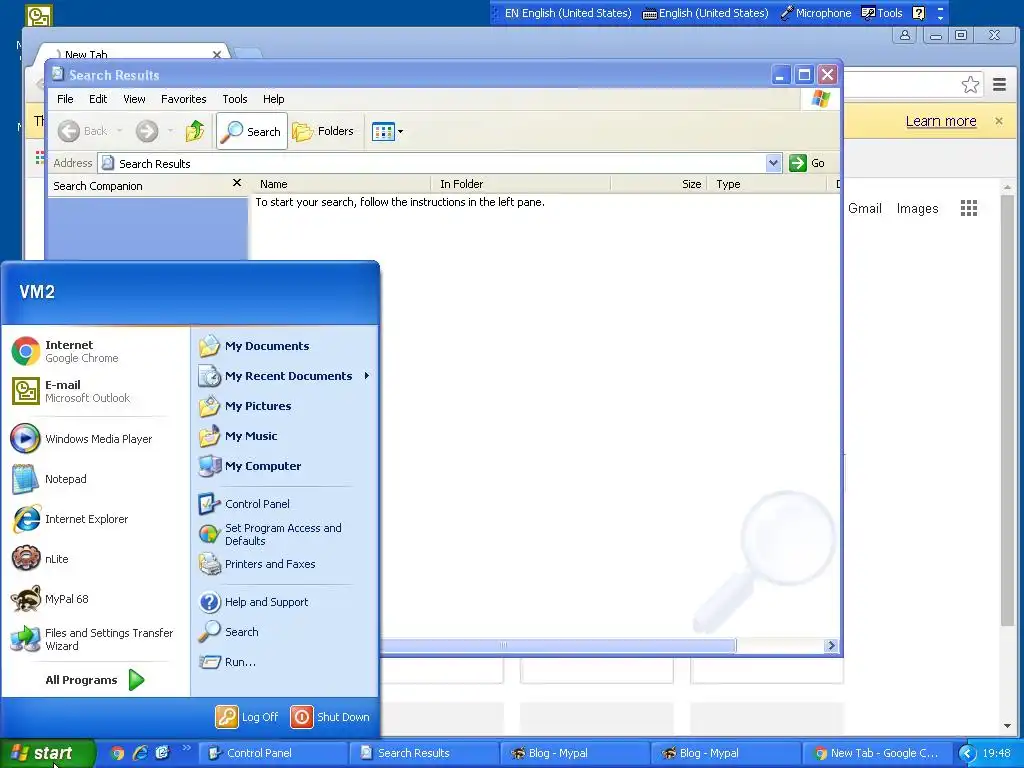
Task: Open the File menu
Action: tap(65, 99)
